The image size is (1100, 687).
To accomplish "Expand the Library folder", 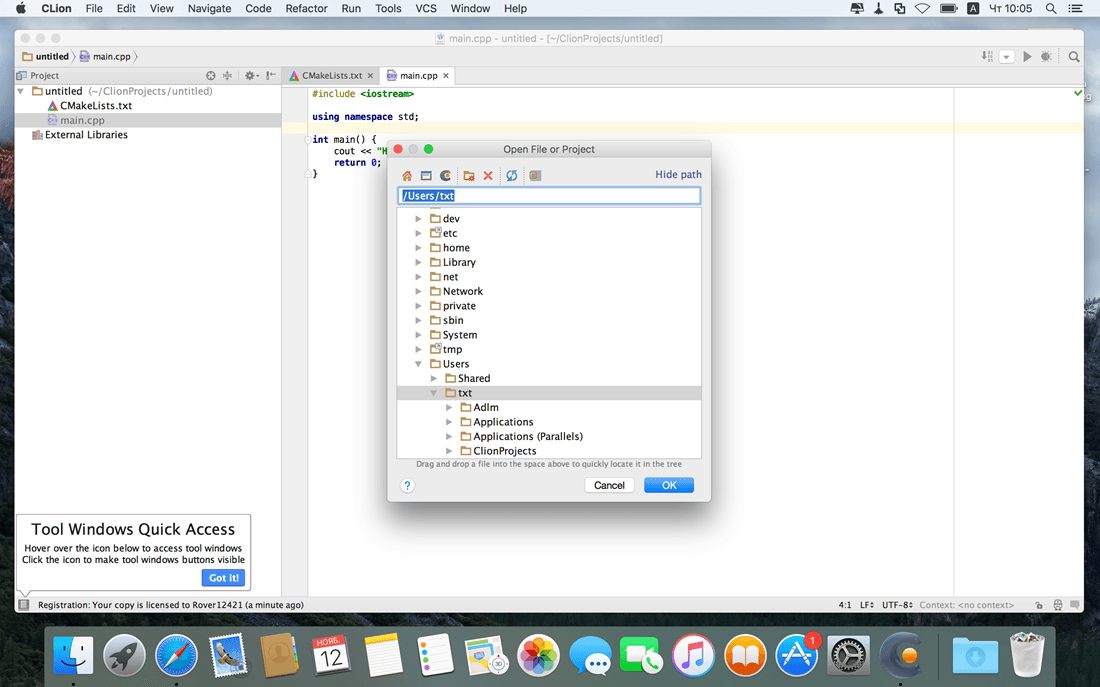I will [x=419, y=262].
